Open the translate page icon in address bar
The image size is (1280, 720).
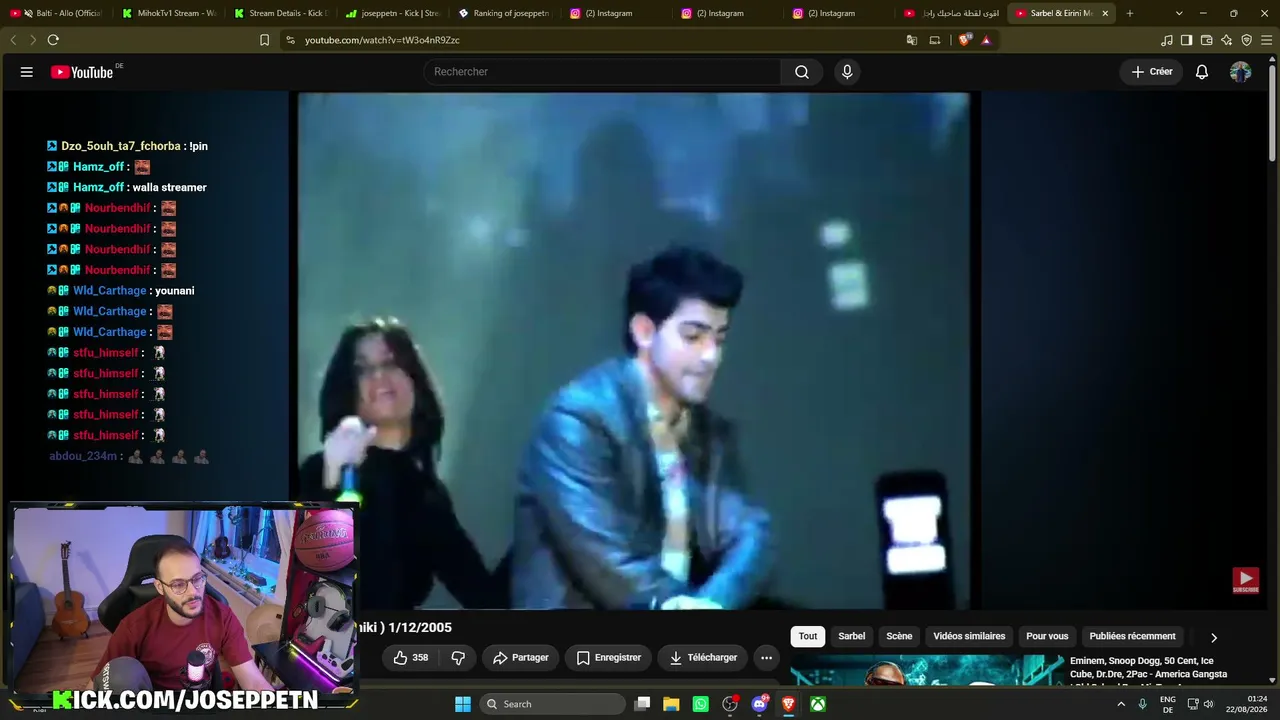[x=912, y=40]
